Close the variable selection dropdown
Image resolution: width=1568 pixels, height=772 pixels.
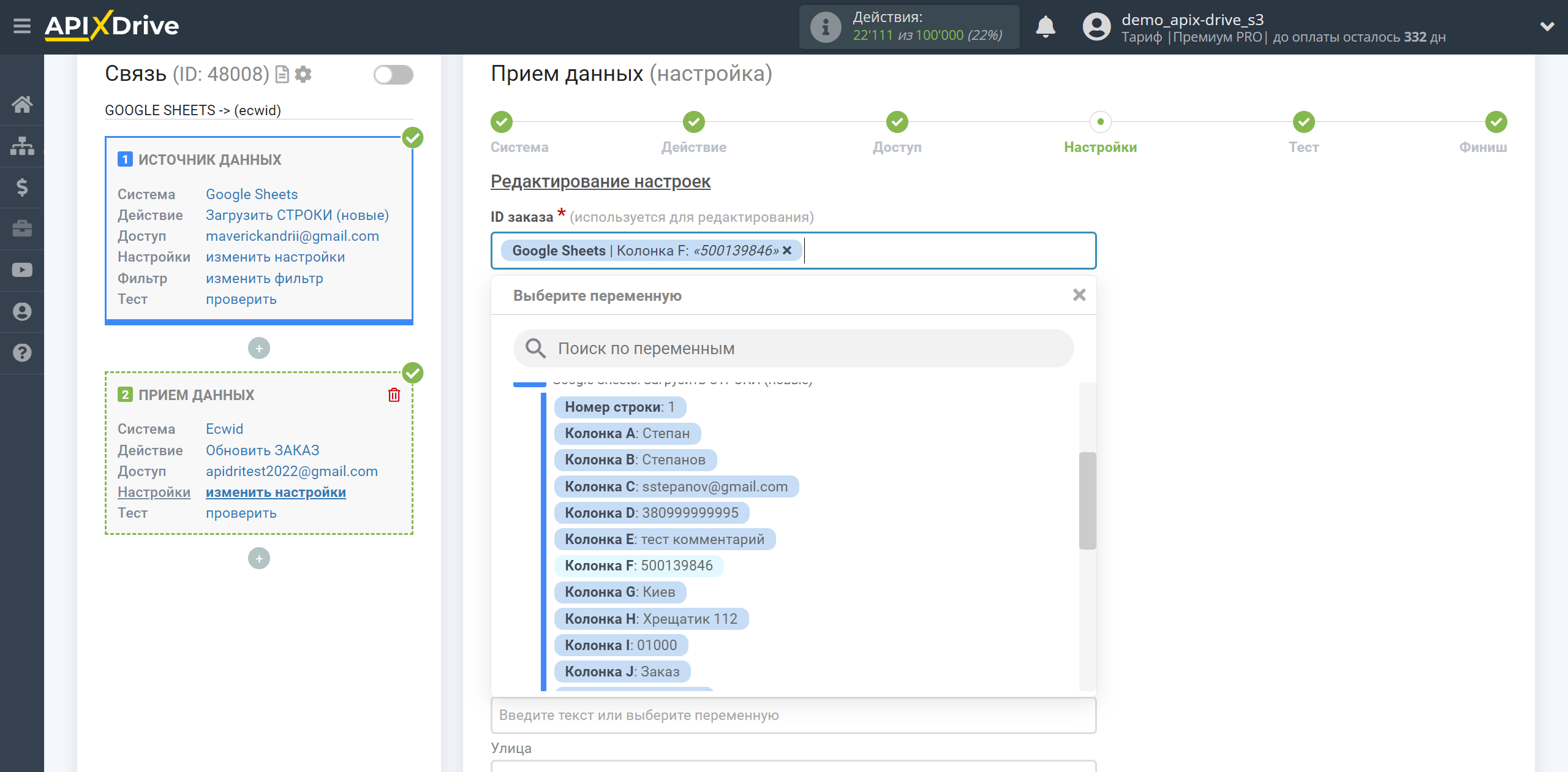[1079, 295]
